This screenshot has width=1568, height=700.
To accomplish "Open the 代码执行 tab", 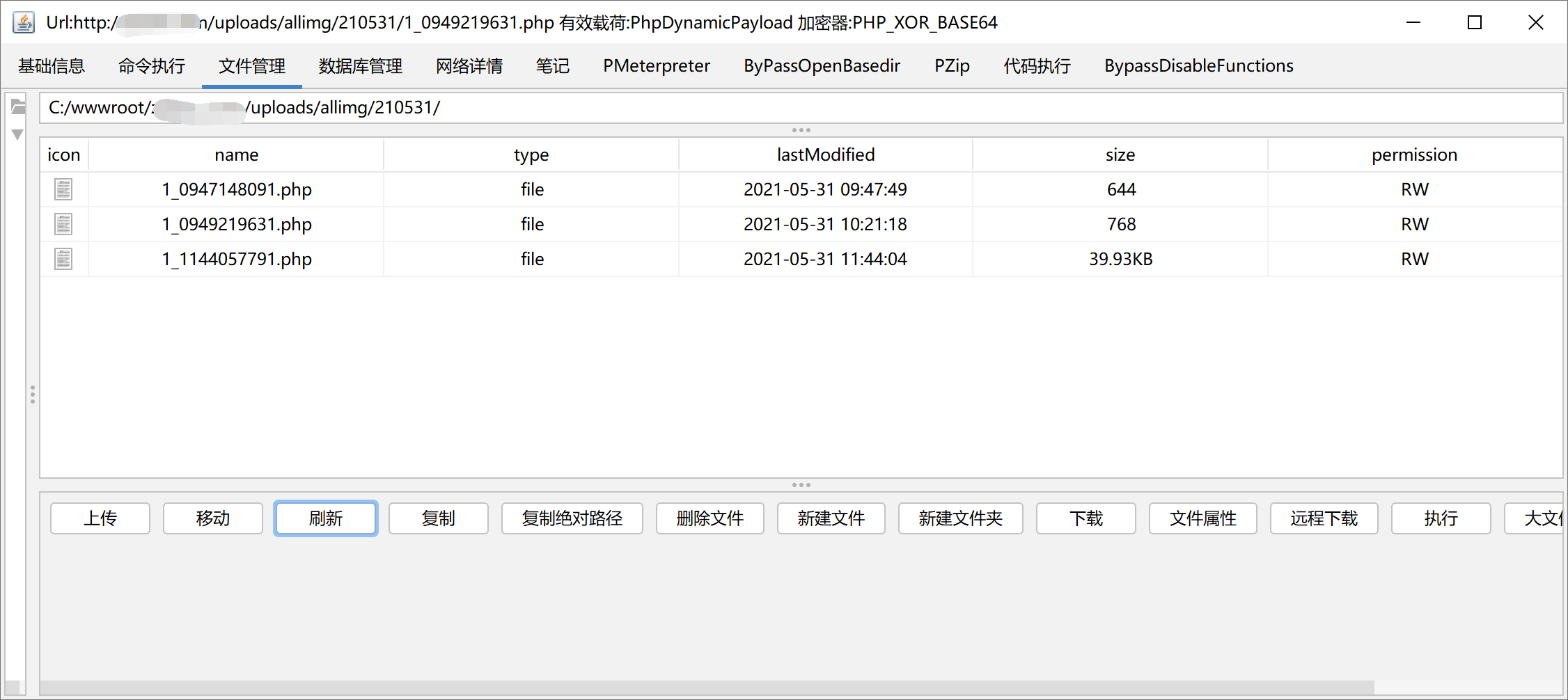I will 1037,66.
